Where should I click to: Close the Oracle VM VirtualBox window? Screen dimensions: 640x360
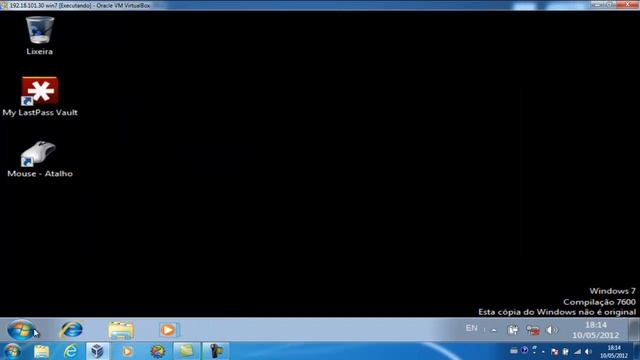click(628, 4)
